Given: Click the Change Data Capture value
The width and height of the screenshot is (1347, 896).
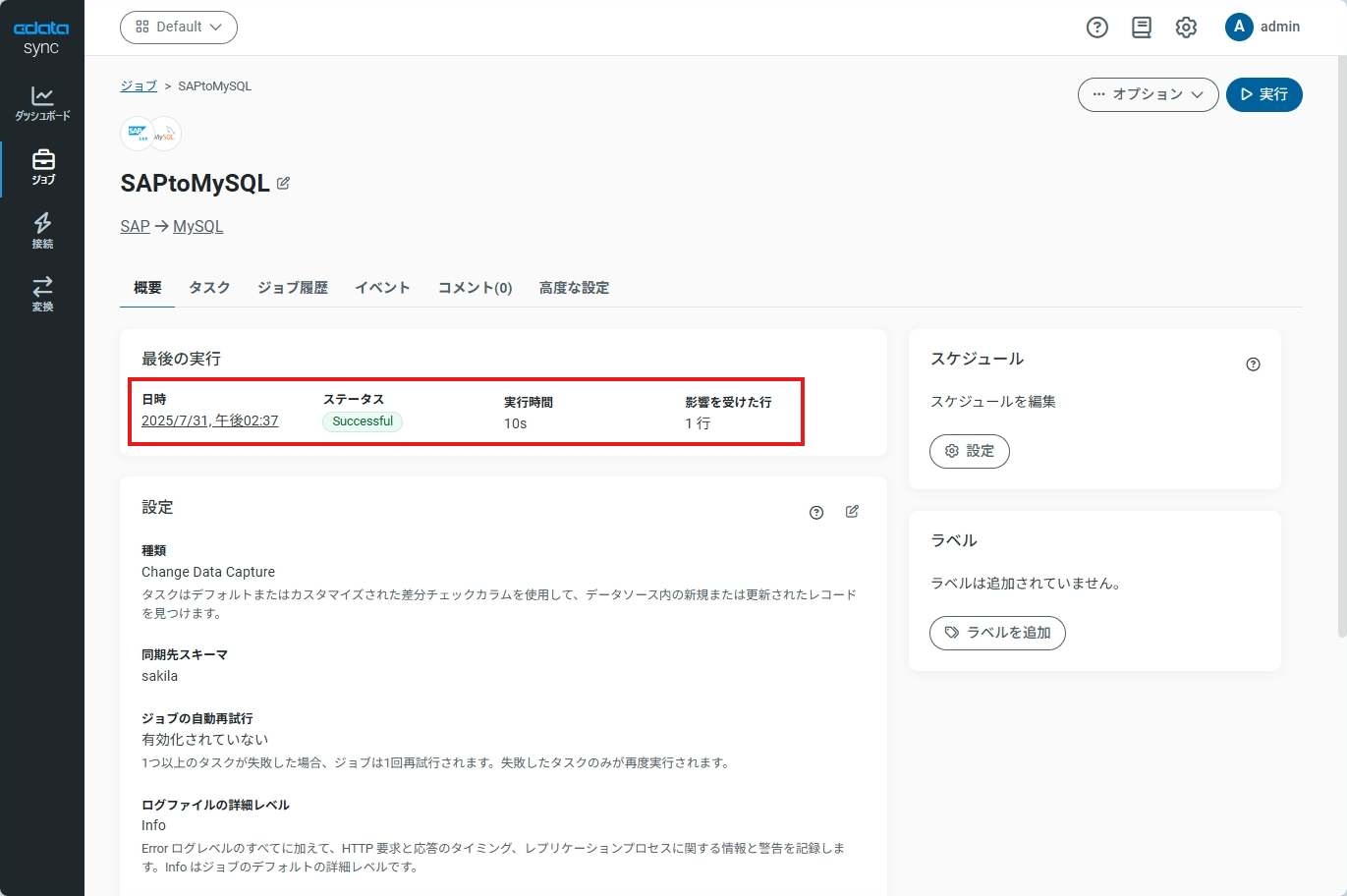Looking at the screenshot, I should (208, 572).
